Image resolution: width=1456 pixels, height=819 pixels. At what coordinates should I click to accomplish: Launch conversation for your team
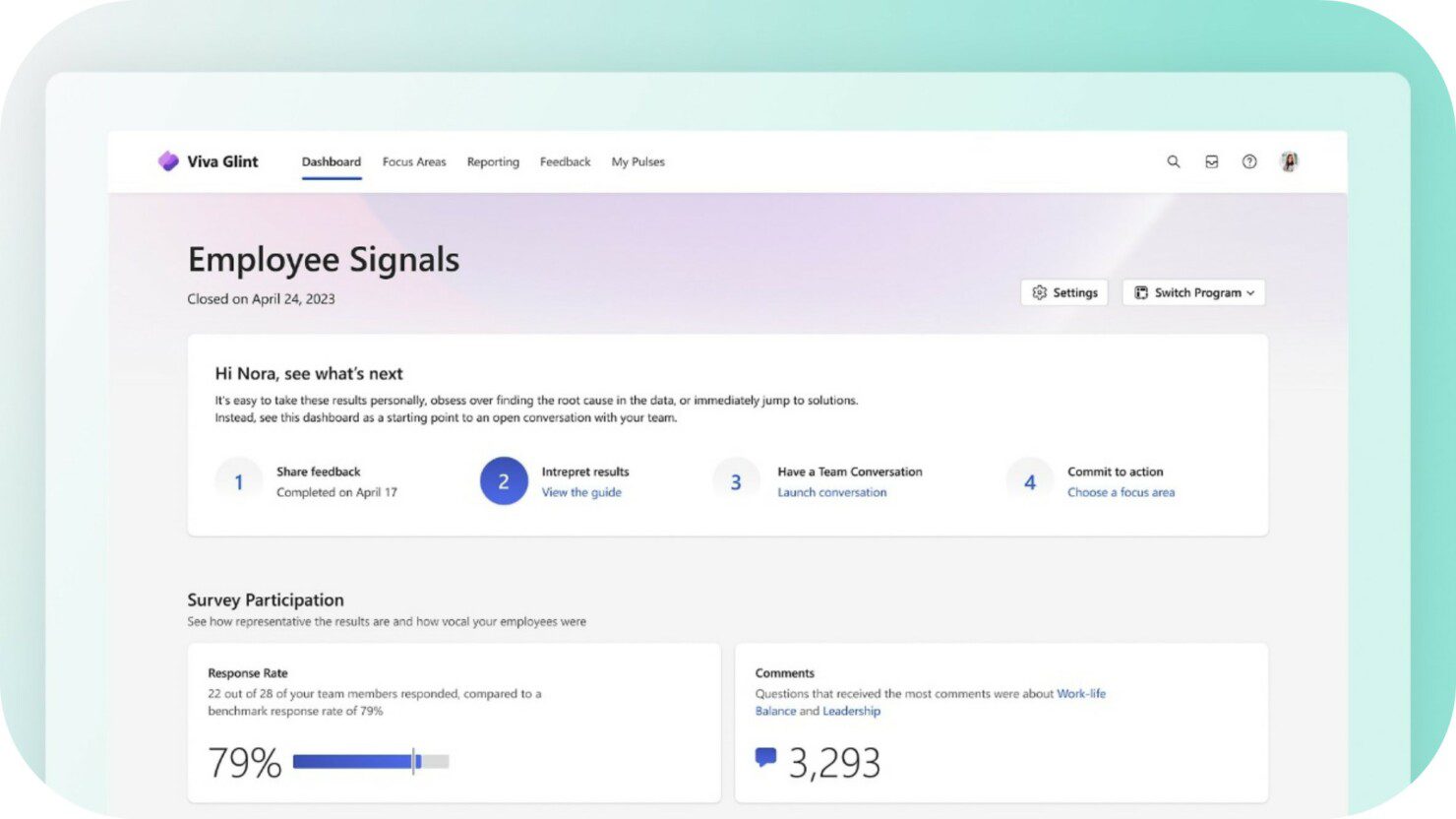click(x=831, y=492)
